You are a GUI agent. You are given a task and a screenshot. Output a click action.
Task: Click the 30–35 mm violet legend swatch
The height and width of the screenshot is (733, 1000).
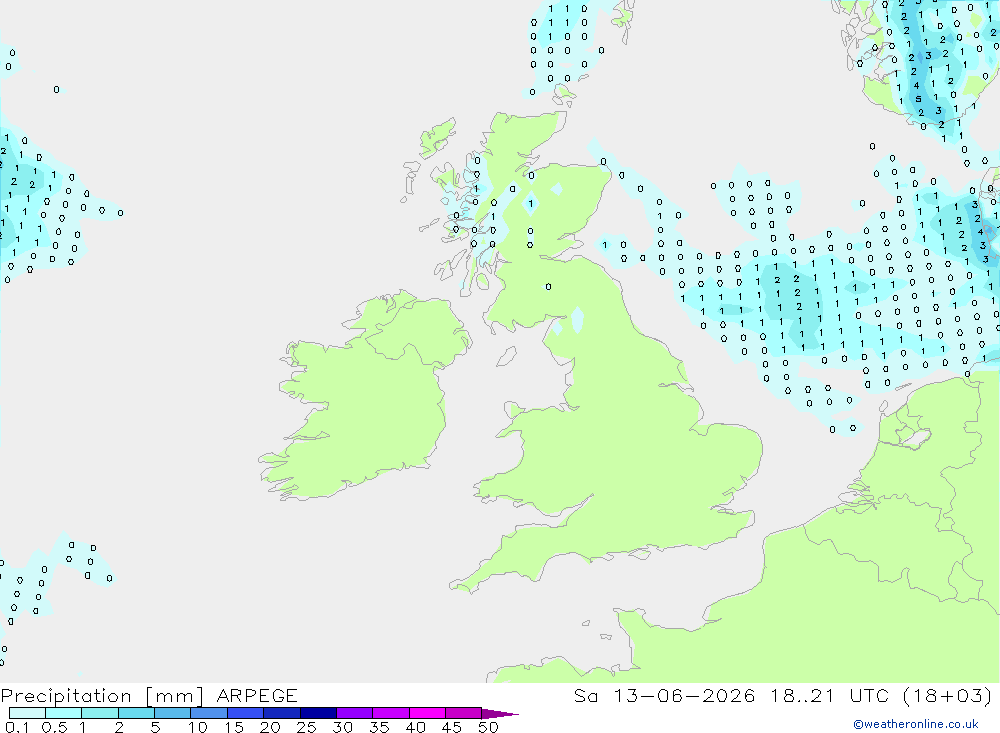(x=355, y=713)
